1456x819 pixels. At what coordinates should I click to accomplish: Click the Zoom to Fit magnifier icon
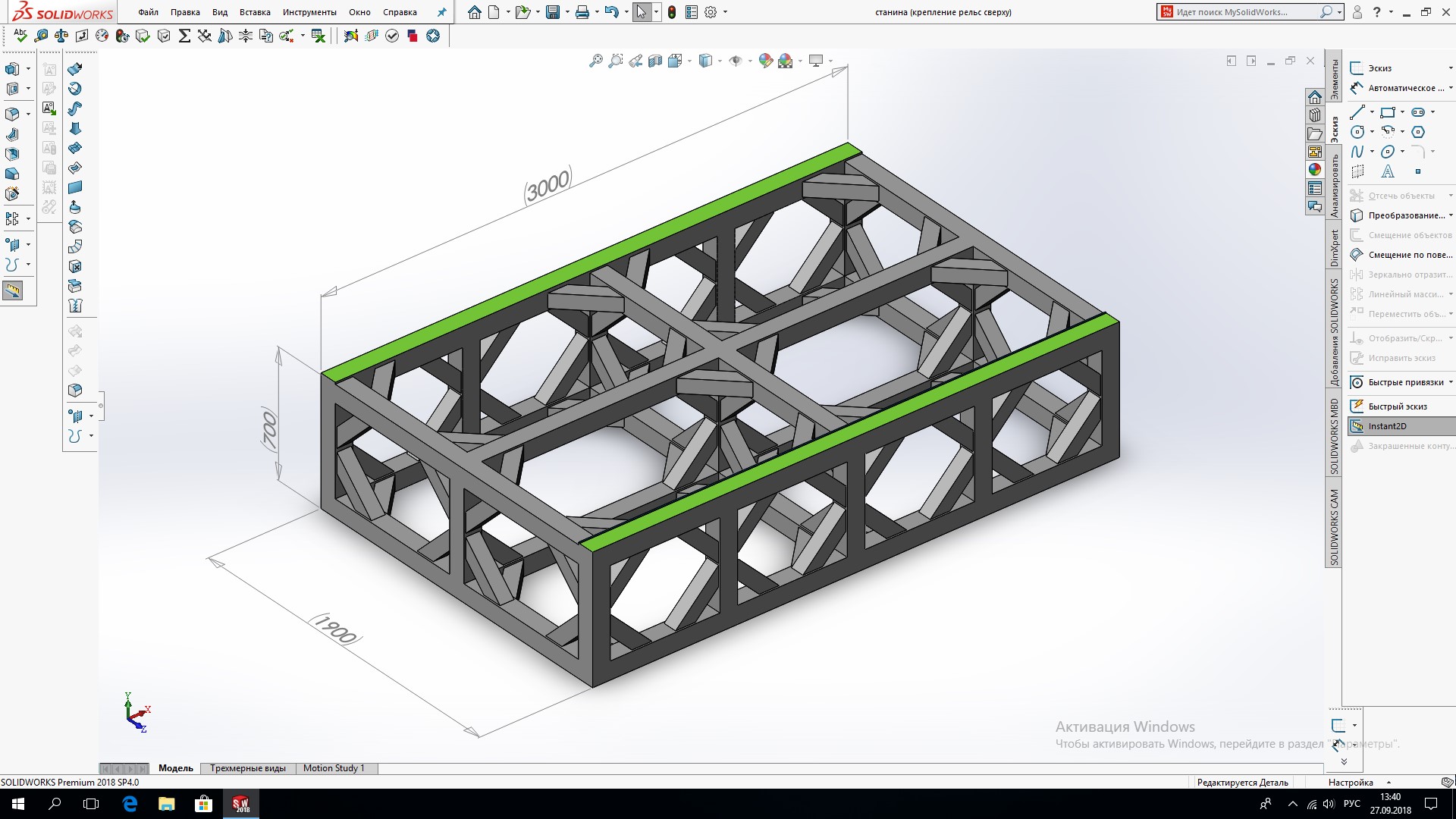click(x=596, y=61)
